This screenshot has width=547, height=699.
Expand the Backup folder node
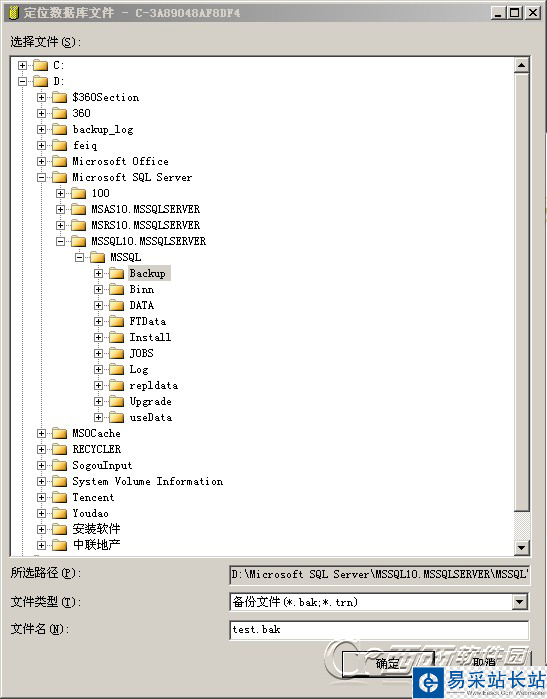99,274
